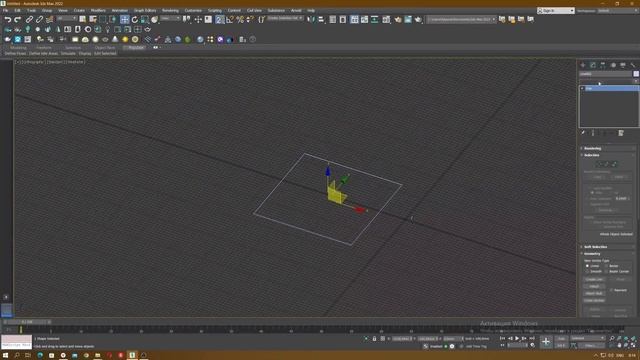Toggle the Reorient checkbox
Screen dimensions: 640x360
tap(611, 290)
